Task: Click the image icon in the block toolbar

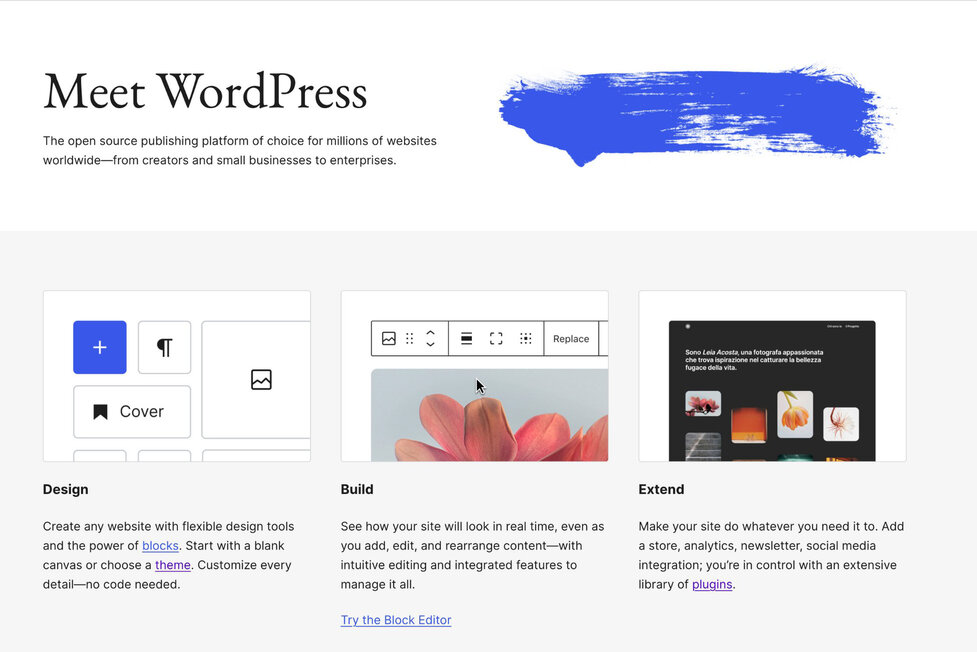Action: (390, 338)
